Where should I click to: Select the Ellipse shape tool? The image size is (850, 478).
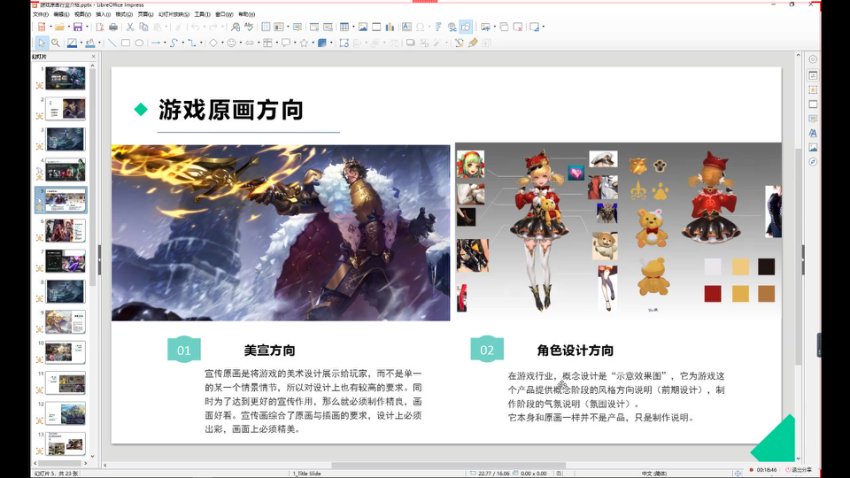click(x=139, y=43)
